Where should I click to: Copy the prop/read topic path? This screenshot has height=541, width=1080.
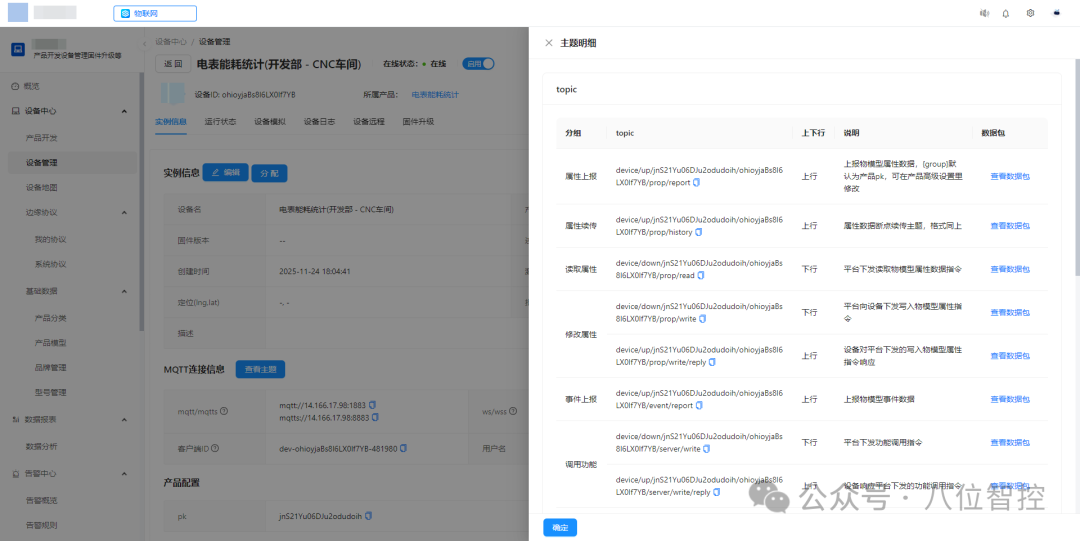click(x=701, y=276)
